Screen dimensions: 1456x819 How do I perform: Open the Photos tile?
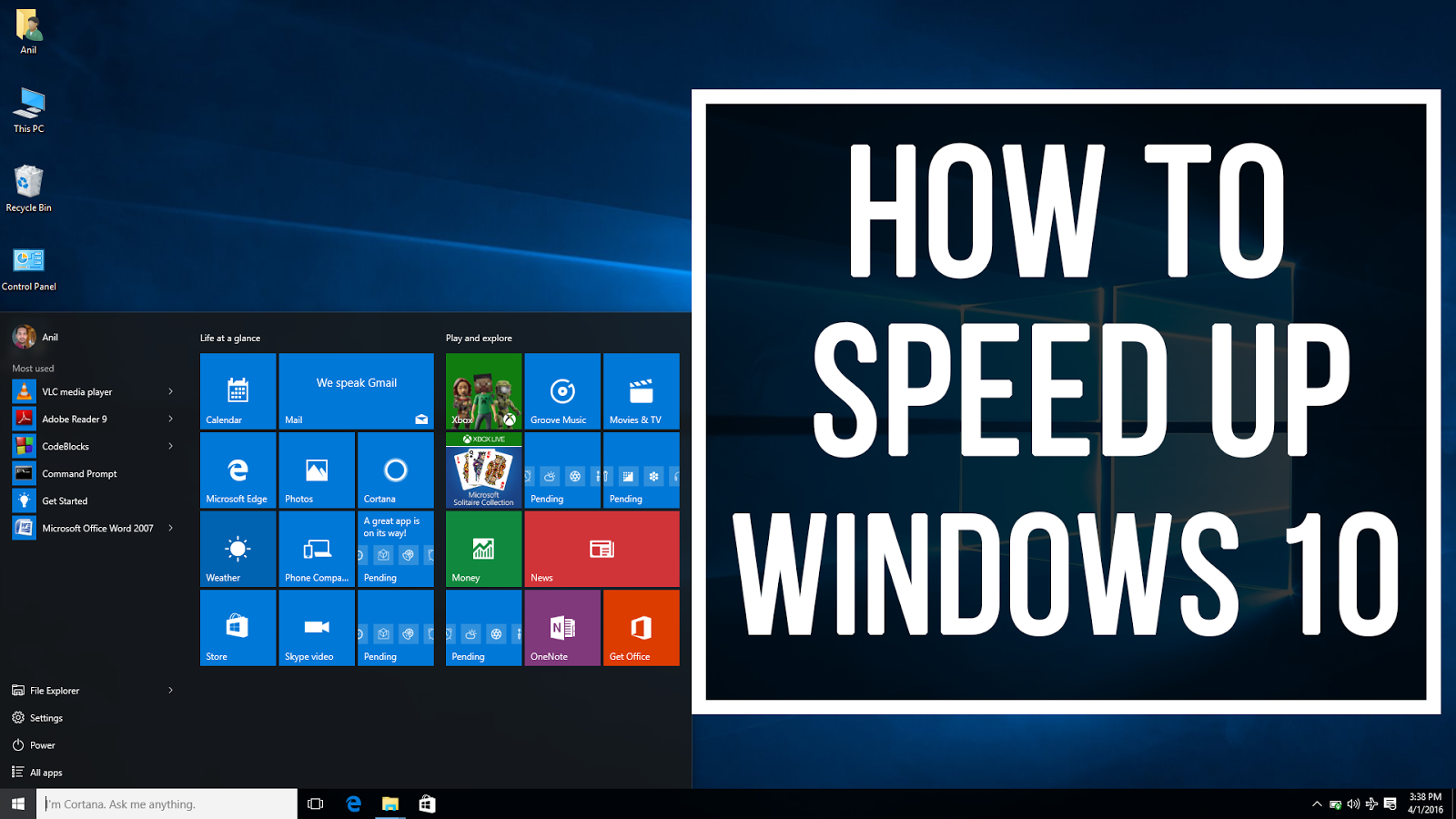click(317, 470)
